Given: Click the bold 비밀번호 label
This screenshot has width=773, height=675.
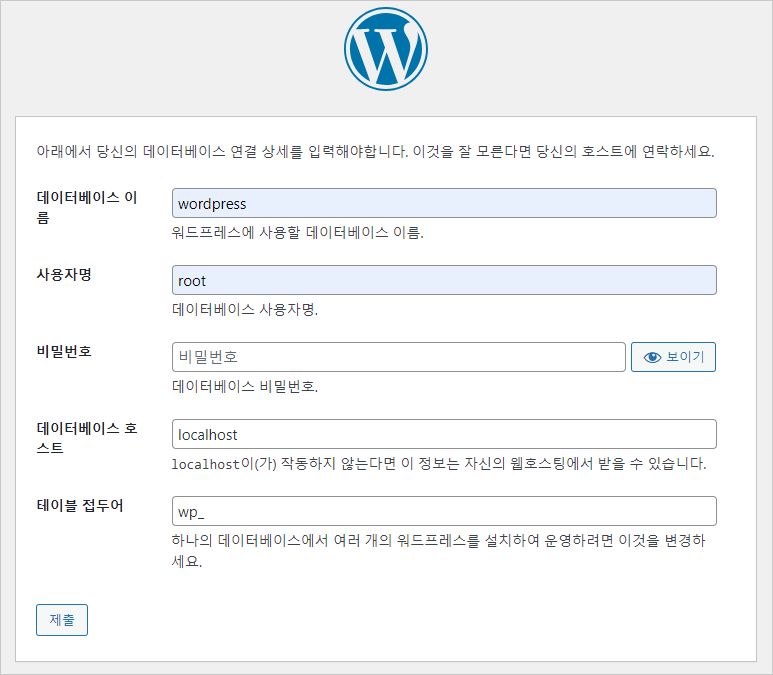Looking at the screenshot, I should 64,351.
